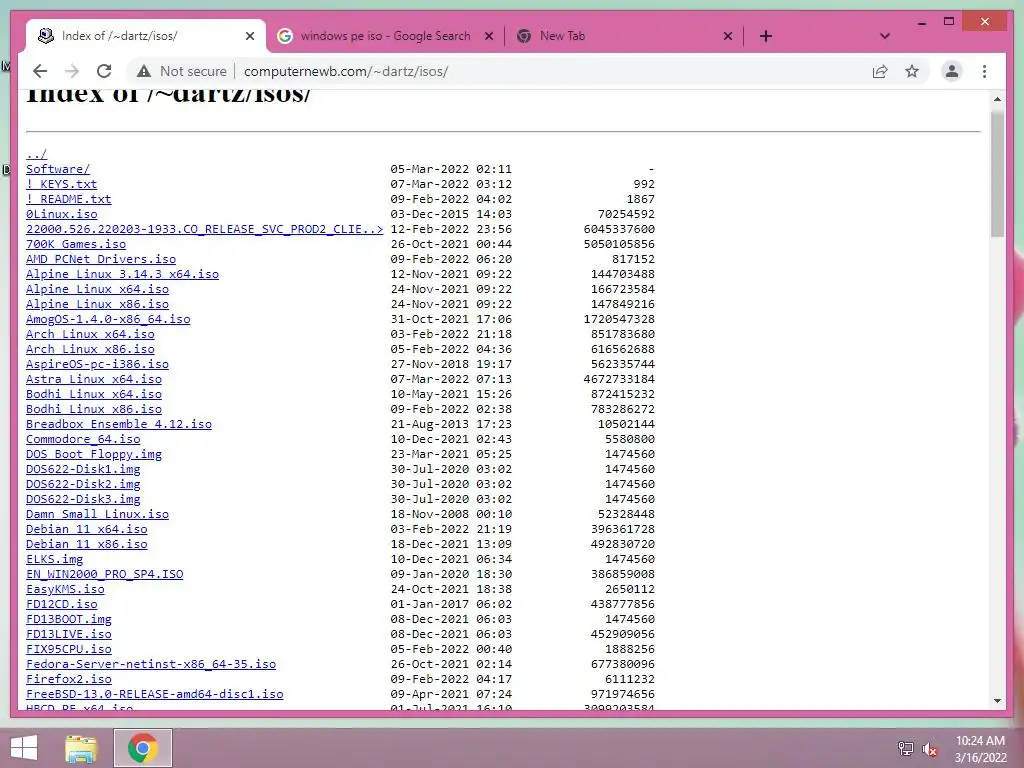Download AMD_PCNet_Drivers.iso

tap(101, 259)
